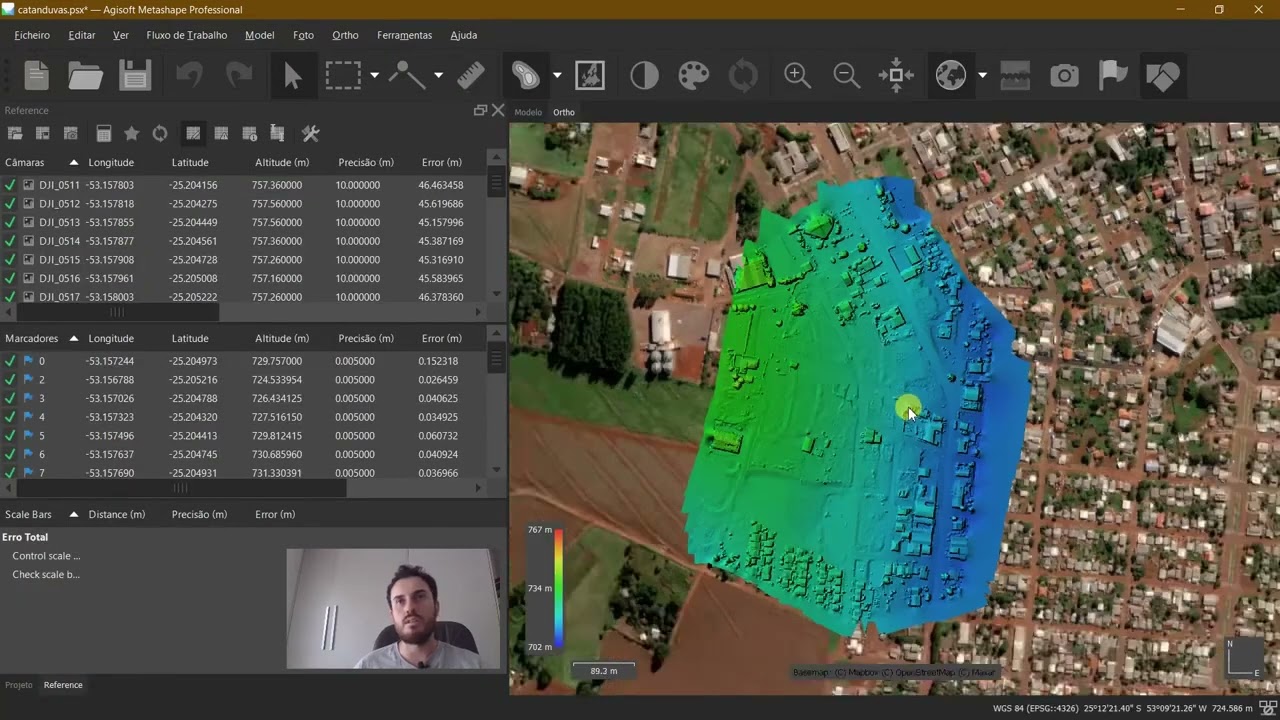Undo the last action
The height and width of the screenshot is (720, 1280).
coord(189,76)
